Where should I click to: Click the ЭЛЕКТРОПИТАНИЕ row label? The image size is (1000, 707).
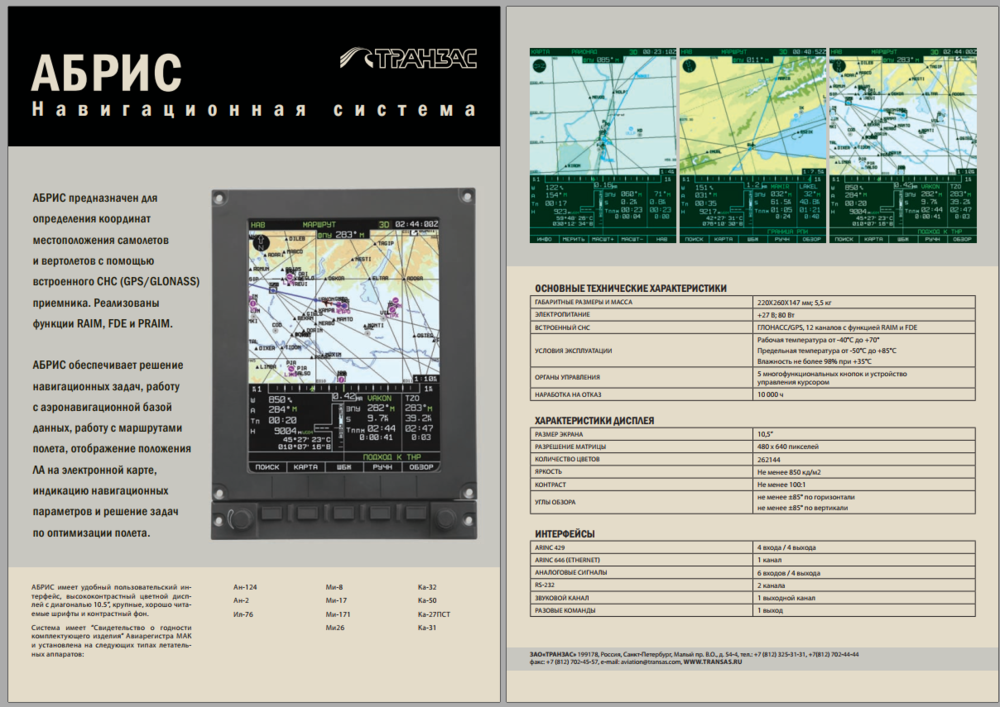click(562, 314)
